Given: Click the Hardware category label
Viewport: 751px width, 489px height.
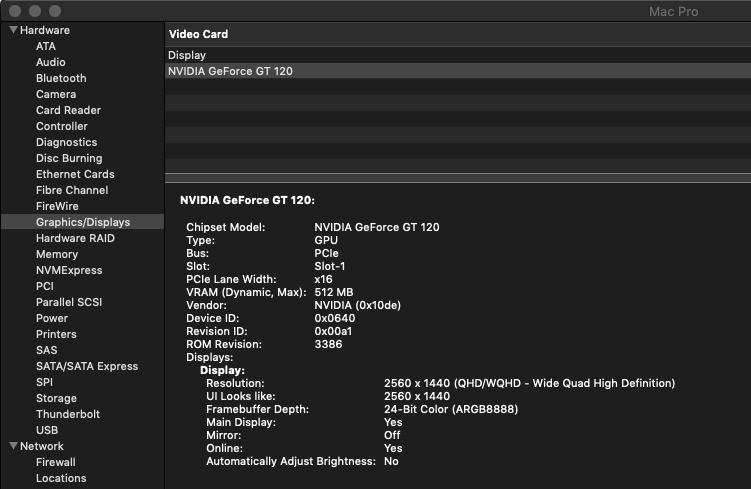Looking at the screenshot, I should pos(45,30).
